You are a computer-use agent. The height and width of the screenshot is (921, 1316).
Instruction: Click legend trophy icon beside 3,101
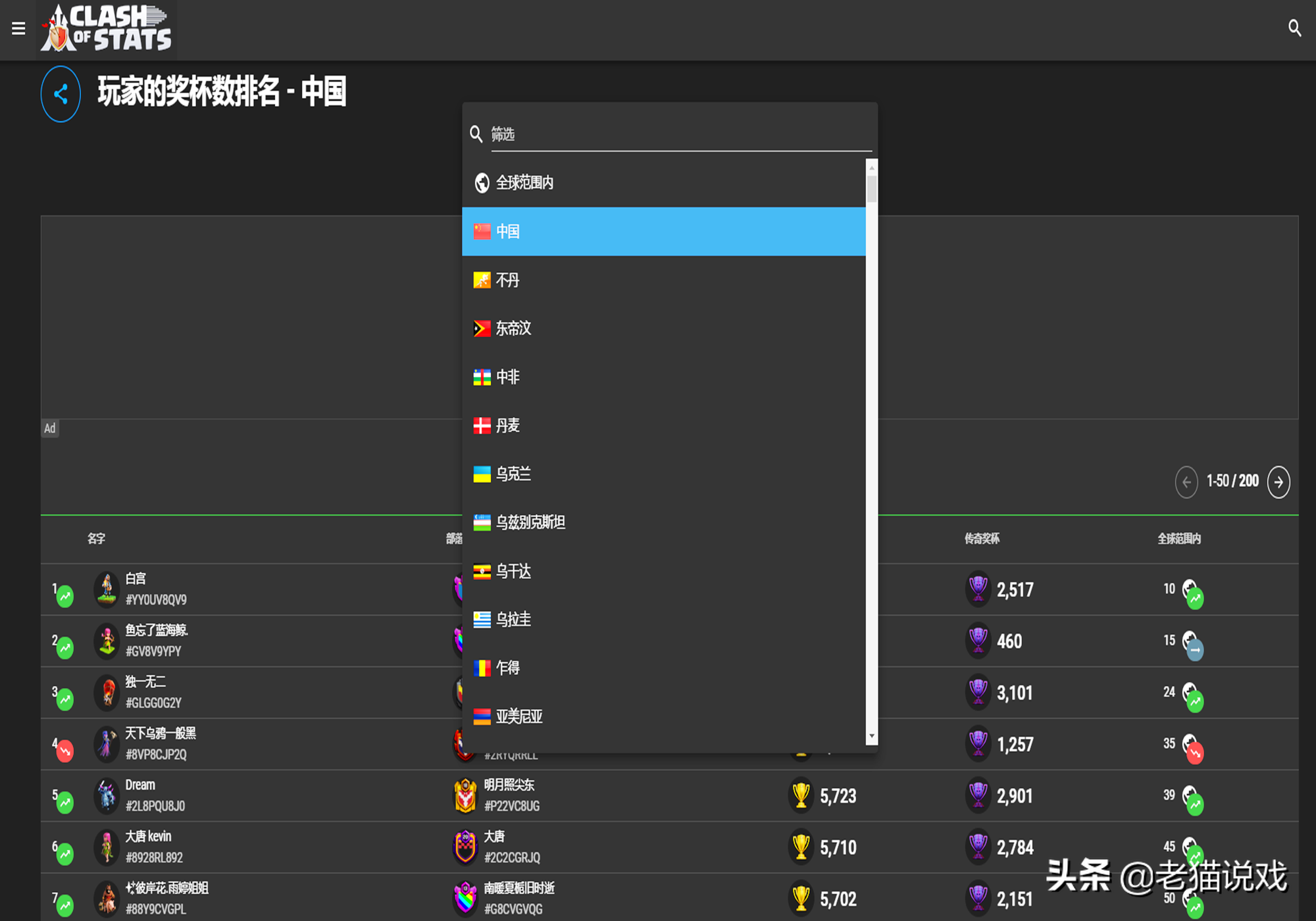[978, 691]
